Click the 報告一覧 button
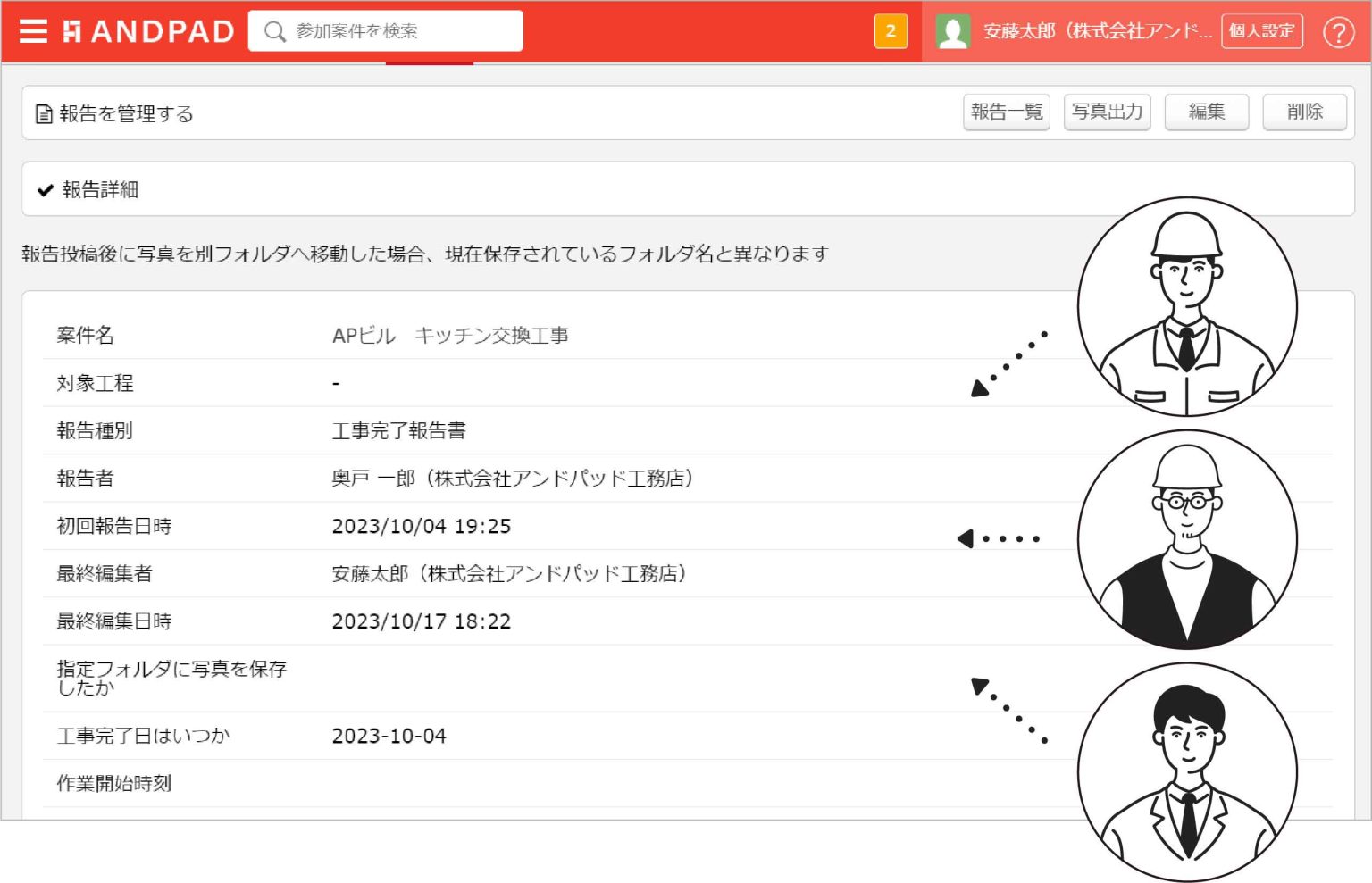The height and width of the screenshot is (883, 1372). pyautogui.click(x=1006, y=113)
